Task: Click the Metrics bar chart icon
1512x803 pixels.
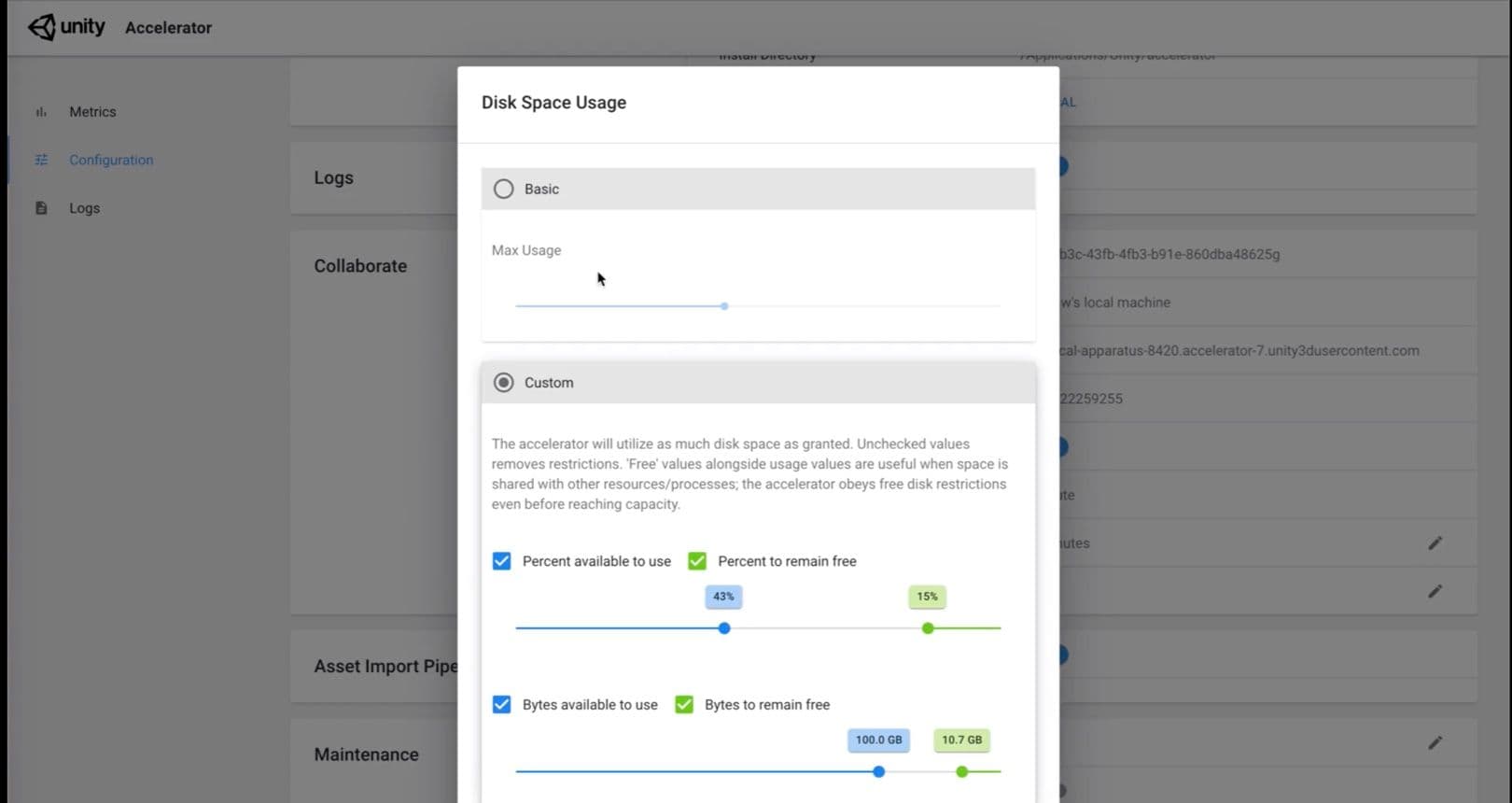Action: pos(41,112)
